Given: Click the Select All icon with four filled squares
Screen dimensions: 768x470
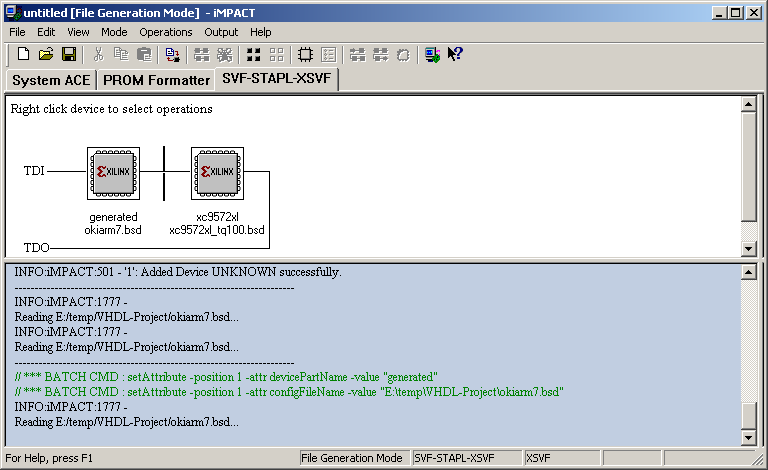Looking at the screenshot, I should coord(253,54).
